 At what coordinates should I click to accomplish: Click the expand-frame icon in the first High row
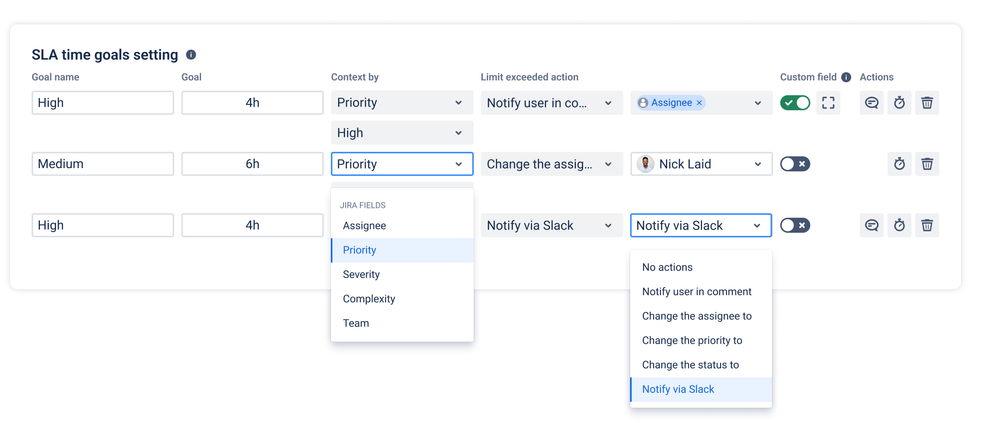[828, 103]
